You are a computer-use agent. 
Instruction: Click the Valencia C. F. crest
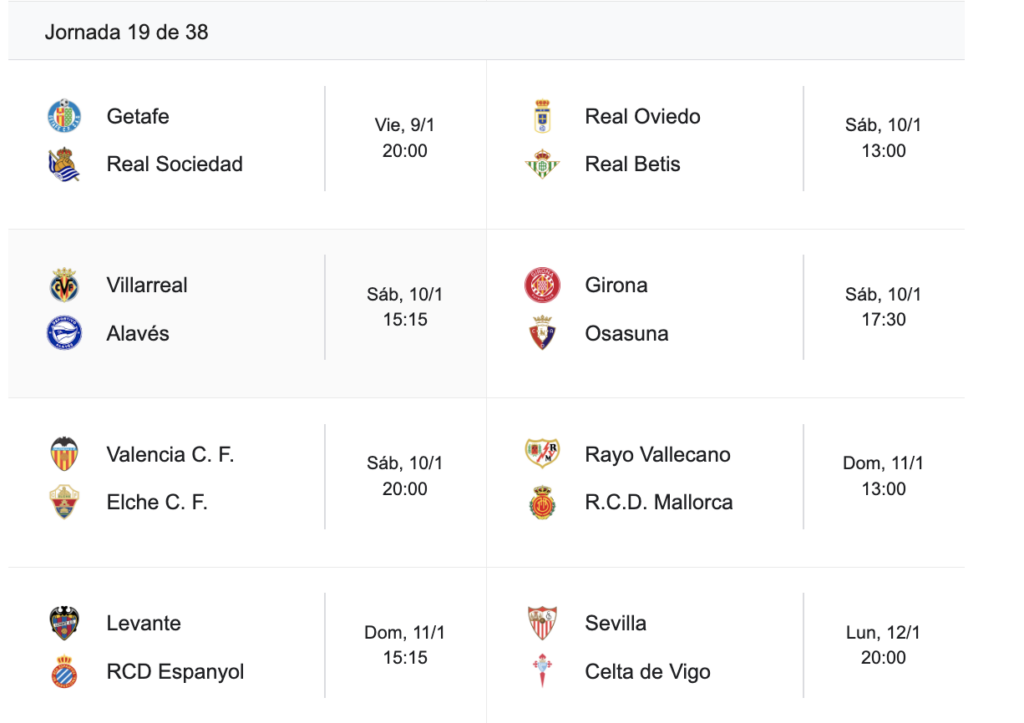pyautogui.click(x=64, y=454)
